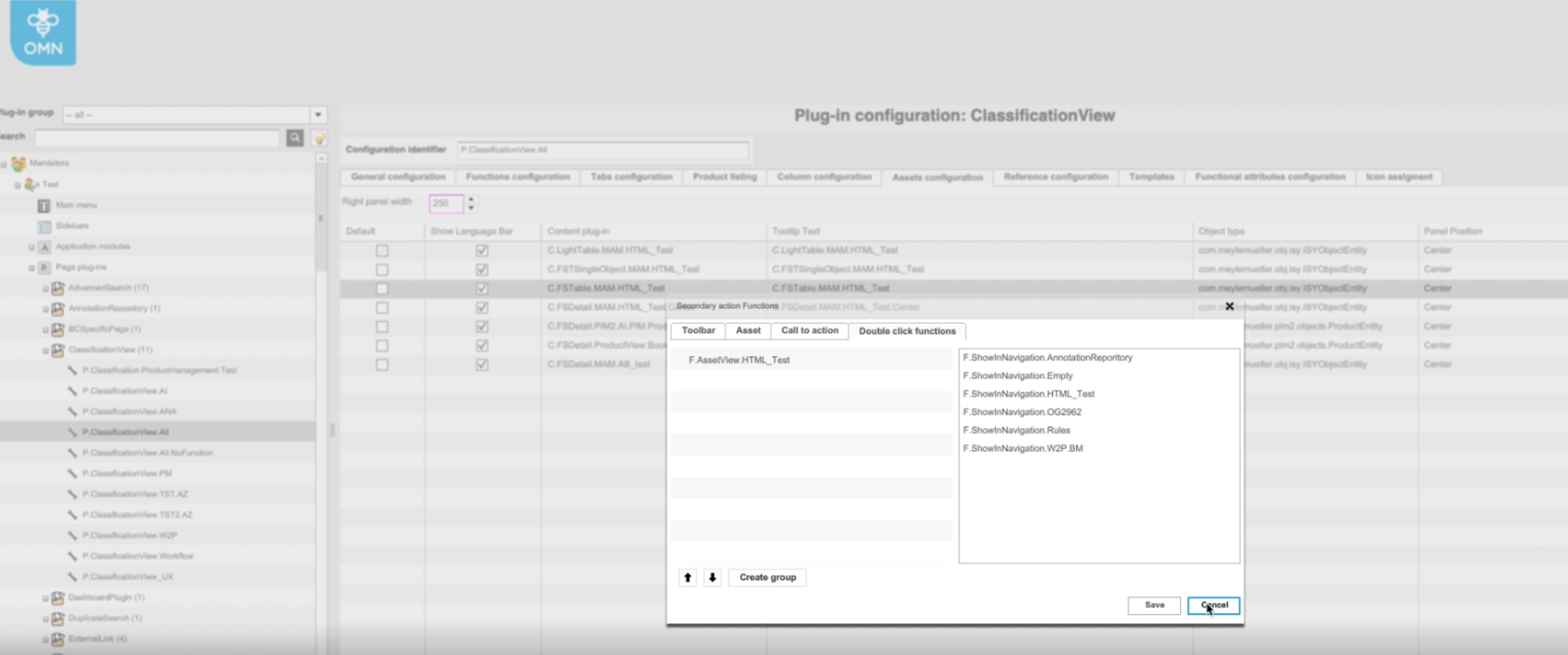Open the Functions configuration tab

point(517,177)
